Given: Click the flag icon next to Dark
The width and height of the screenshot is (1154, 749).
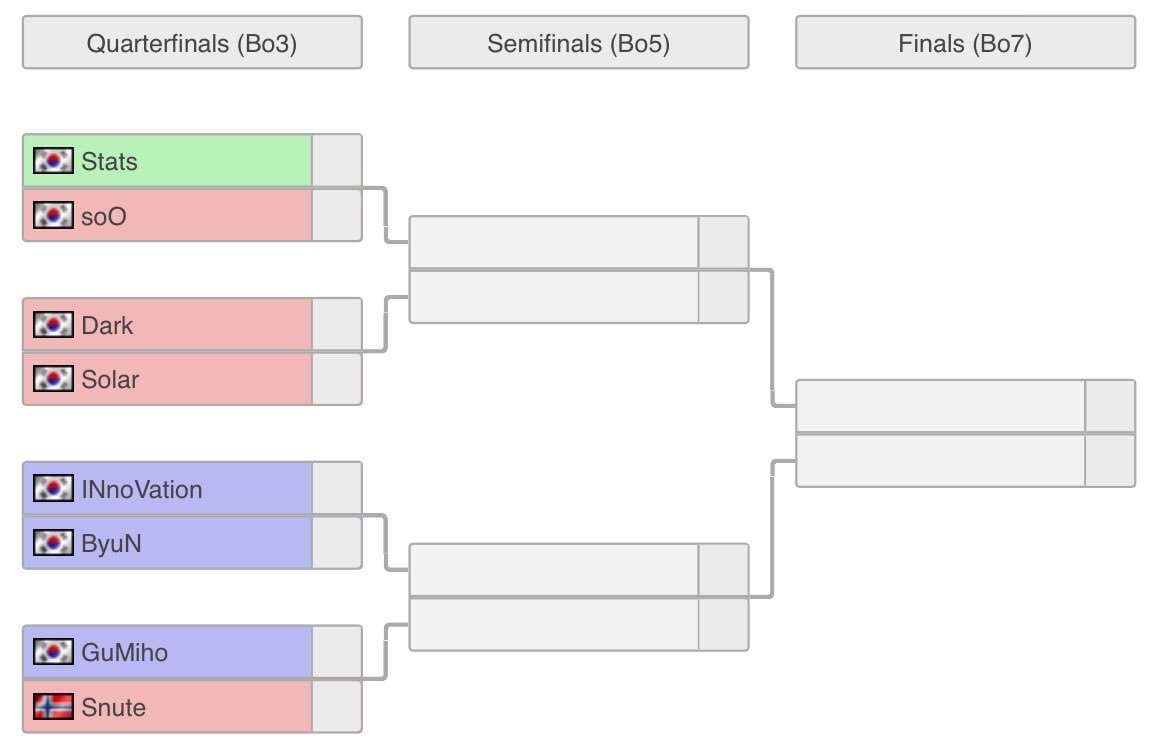Looking at the screenshot, I should point(54,325).
